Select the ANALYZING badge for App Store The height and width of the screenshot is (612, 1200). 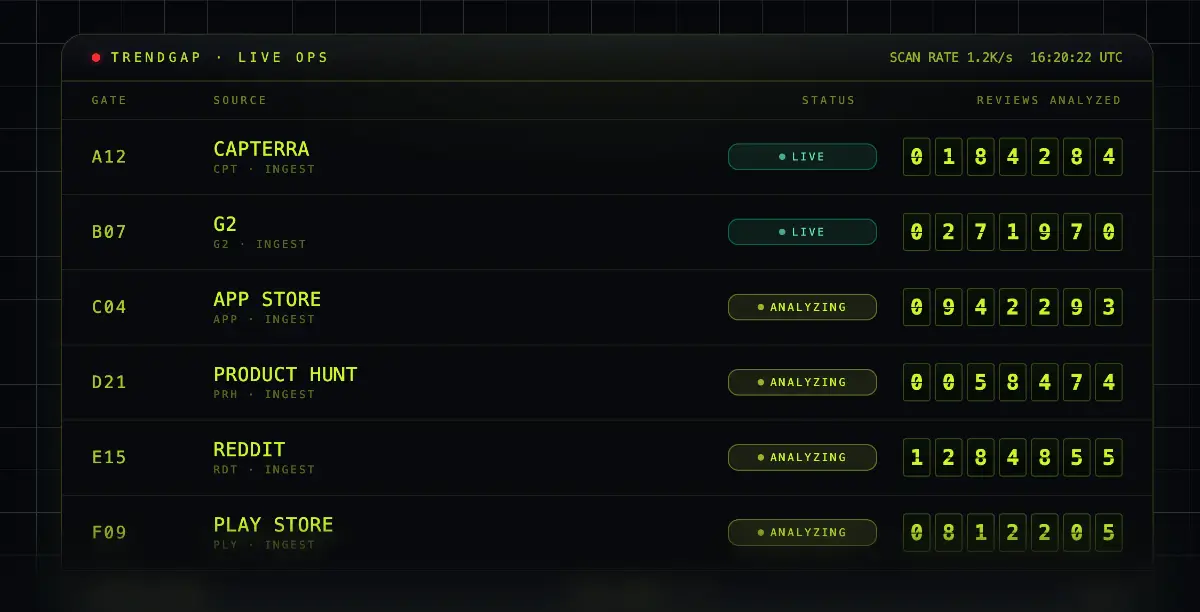click(x=802, y=307)
